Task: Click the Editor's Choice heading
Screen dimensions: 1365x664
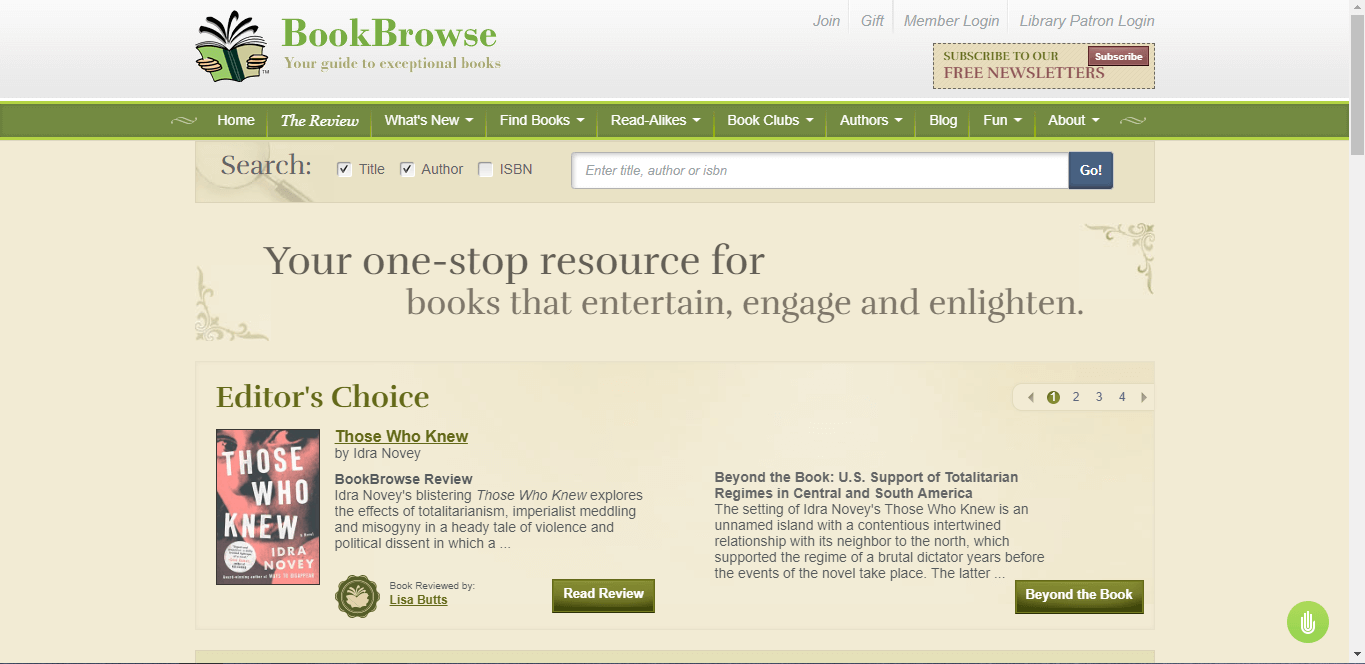Action: pos(322,397)
